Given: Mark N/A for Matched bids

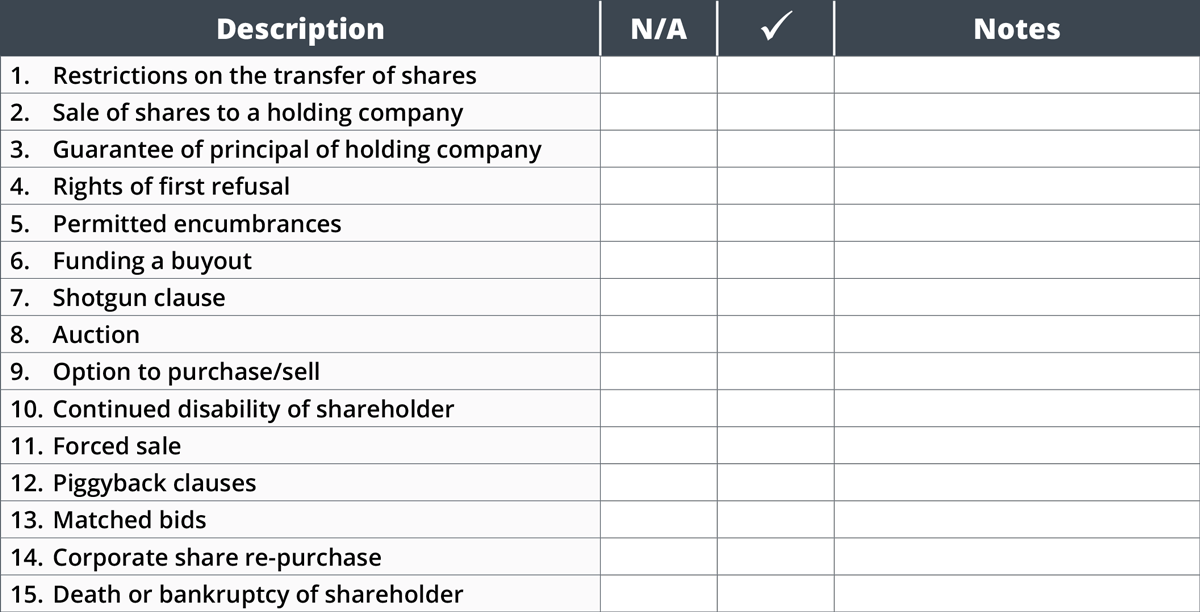Looking at the screenshot, I should 659,519.
